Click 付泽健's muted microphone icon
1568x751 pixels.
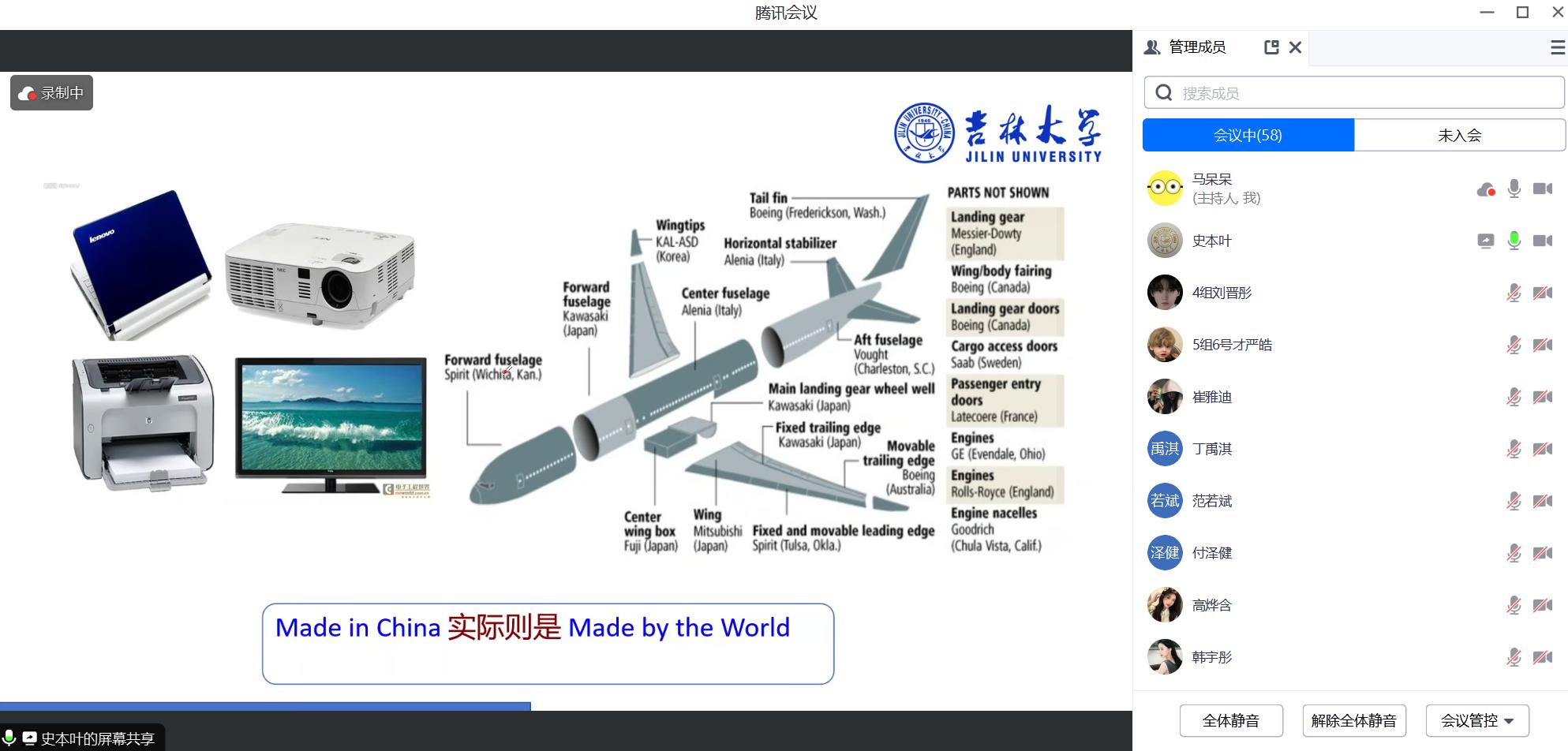coord(1514,553)
